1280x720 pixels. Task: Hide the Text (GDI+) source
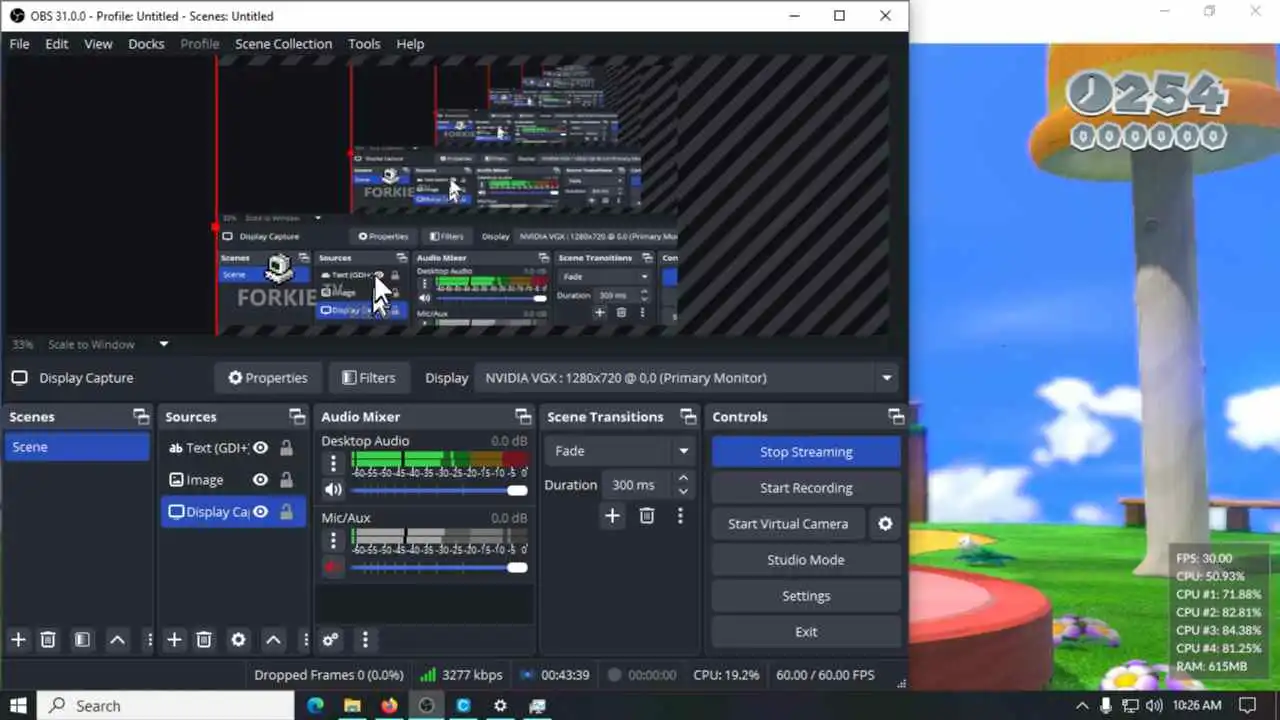coord(260,448)
